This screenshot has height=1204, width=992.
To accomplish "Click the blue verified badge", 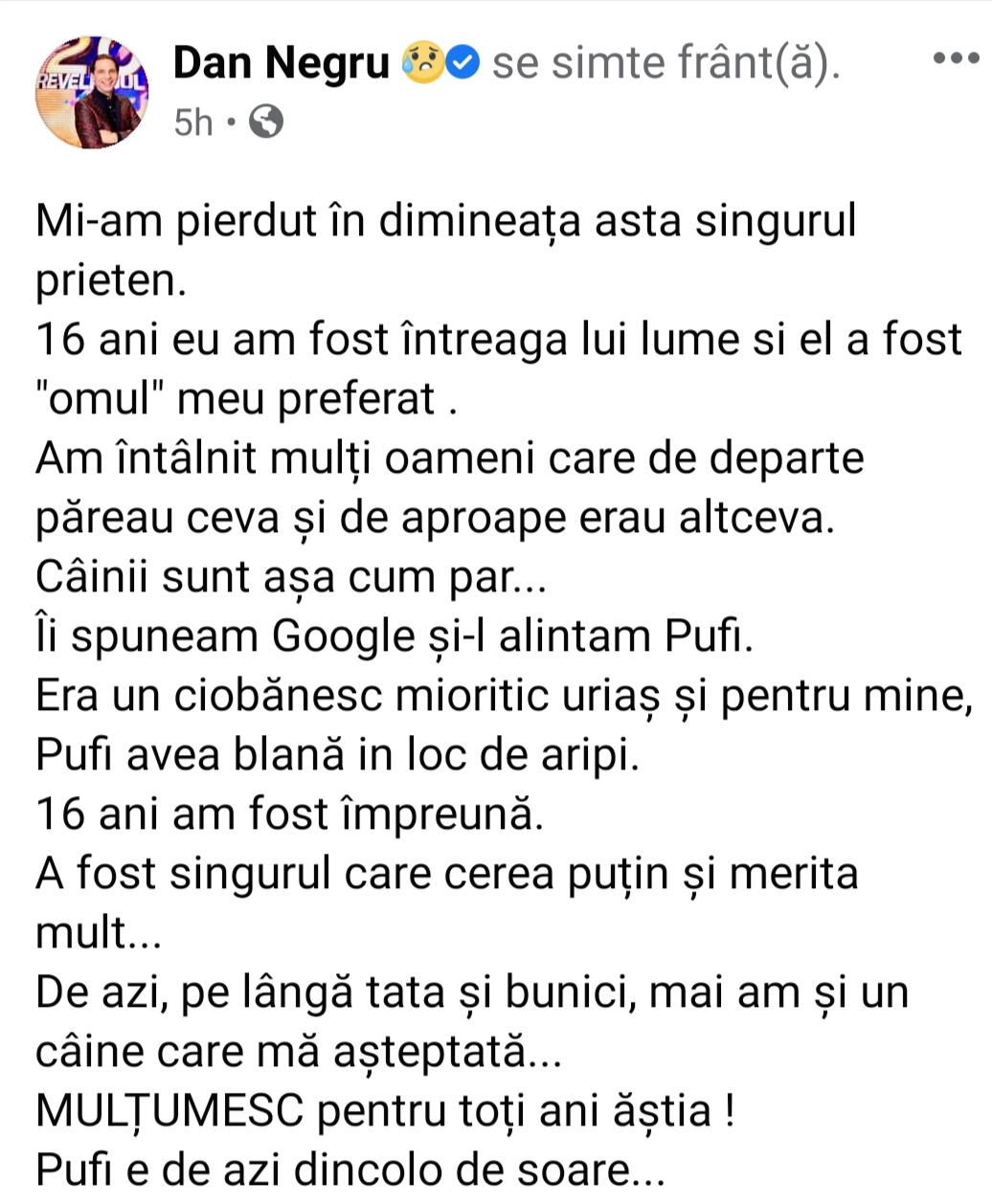I will pos(464,63).
